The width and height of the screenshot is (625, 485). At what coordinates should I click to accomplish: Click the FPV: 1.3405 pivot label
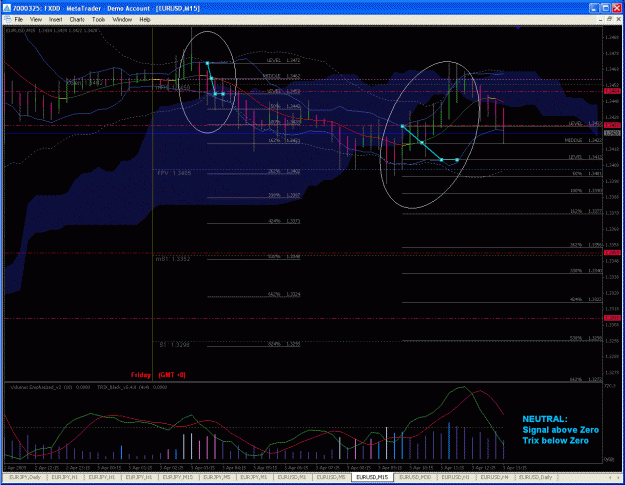(x=174, y=173)
